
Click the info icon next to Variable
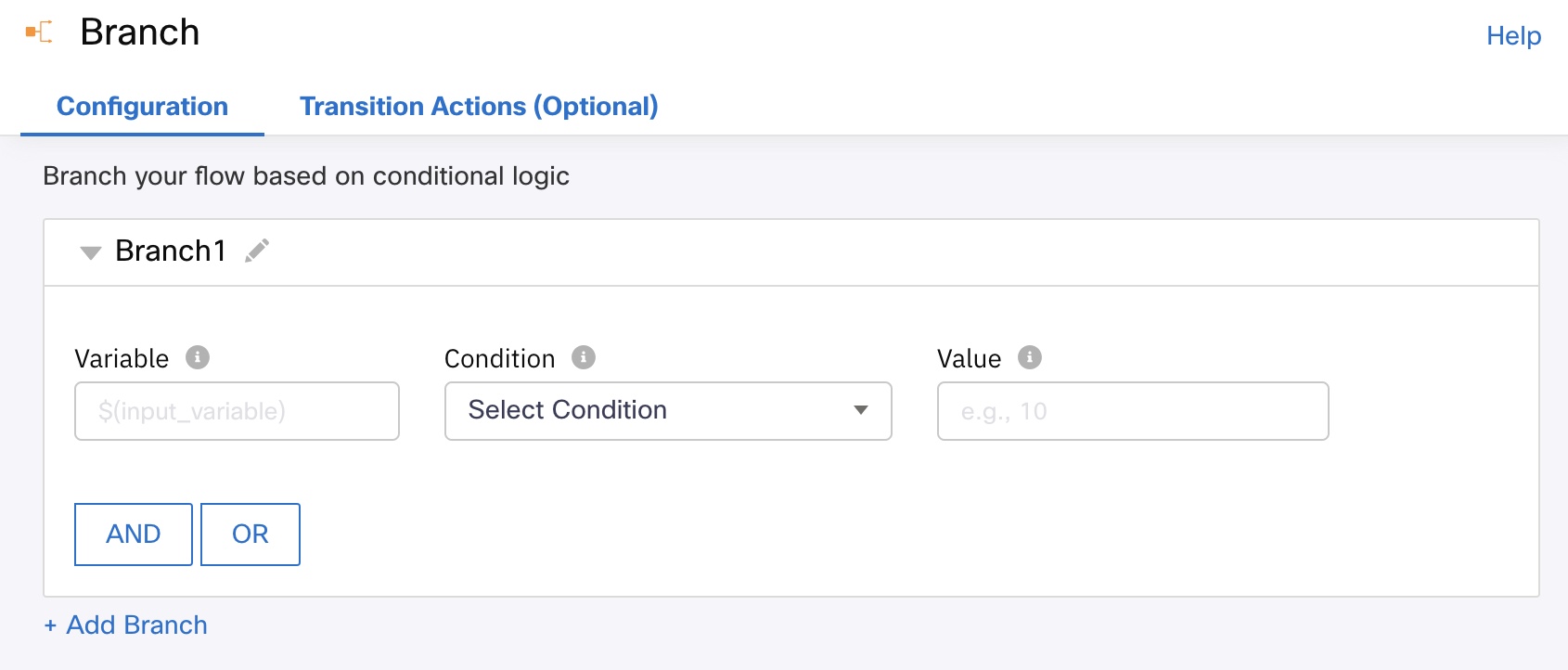[198, 357]
